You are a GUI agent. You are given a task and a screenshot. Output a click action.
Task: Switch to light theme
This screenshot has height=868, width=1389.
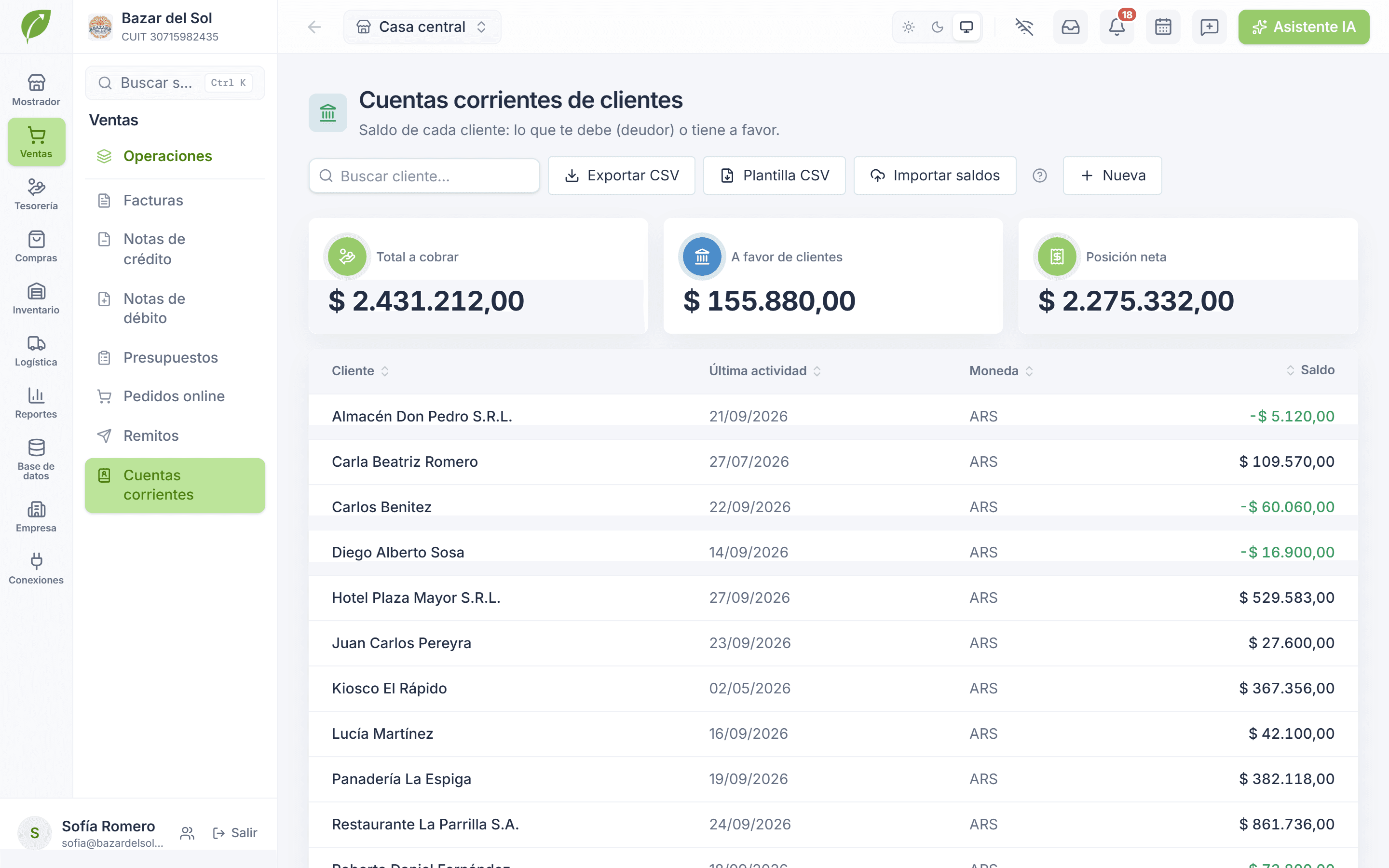pos(909,27)
